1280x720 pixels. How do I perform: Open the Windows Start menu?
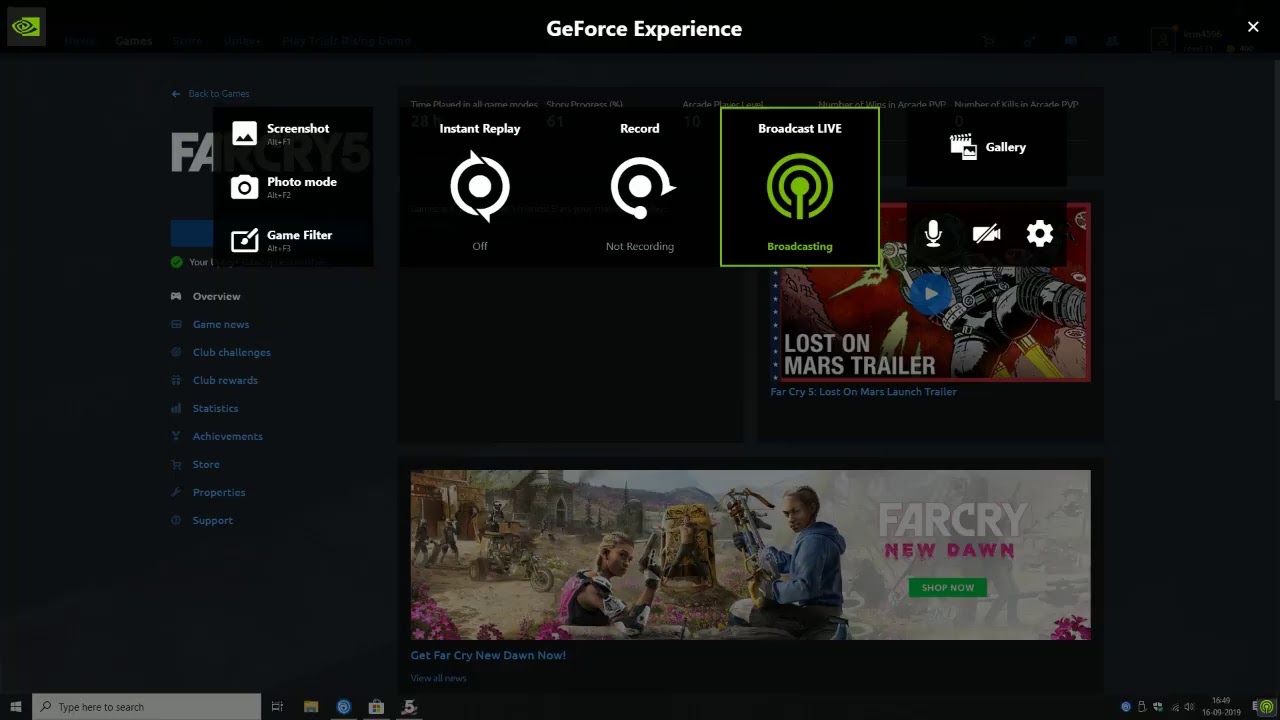(16, 707)
